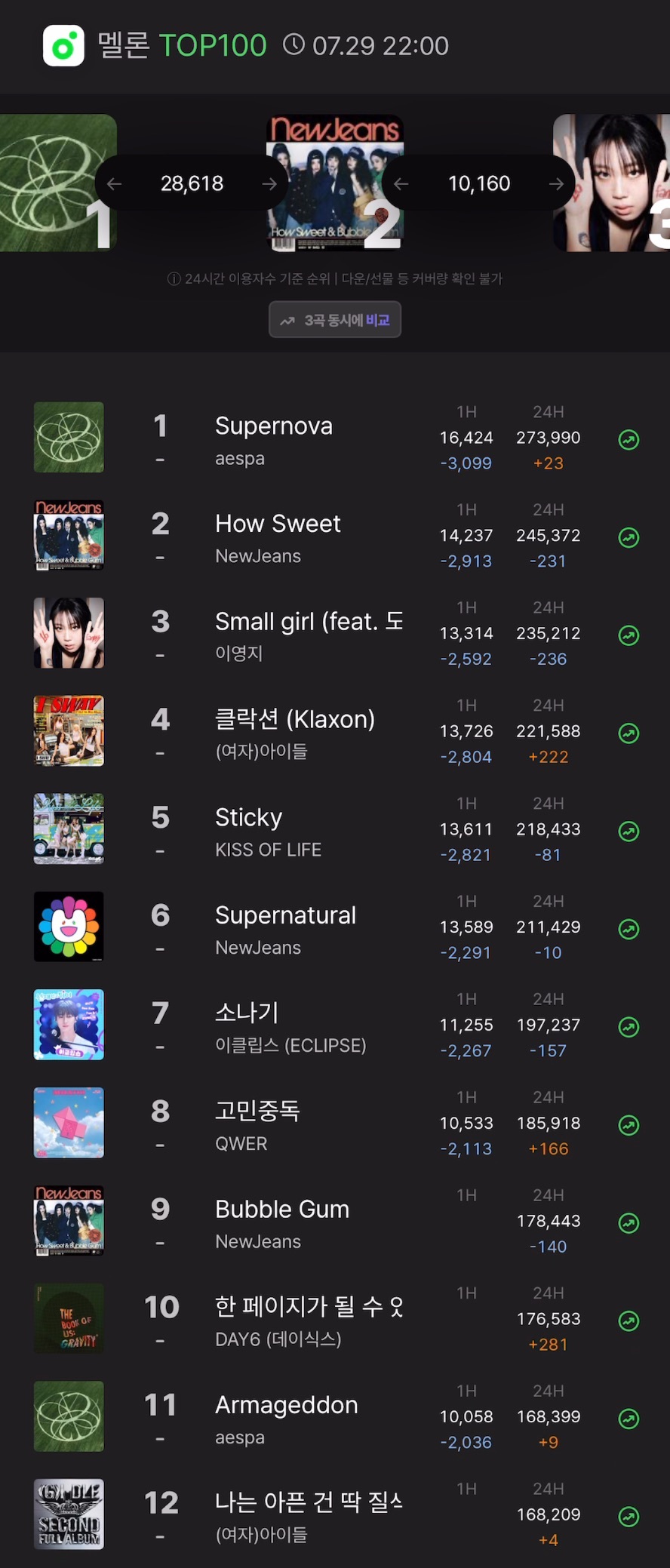
Task: Click the trend chart icon for 고민중독
Action: tap(629, 1126)
